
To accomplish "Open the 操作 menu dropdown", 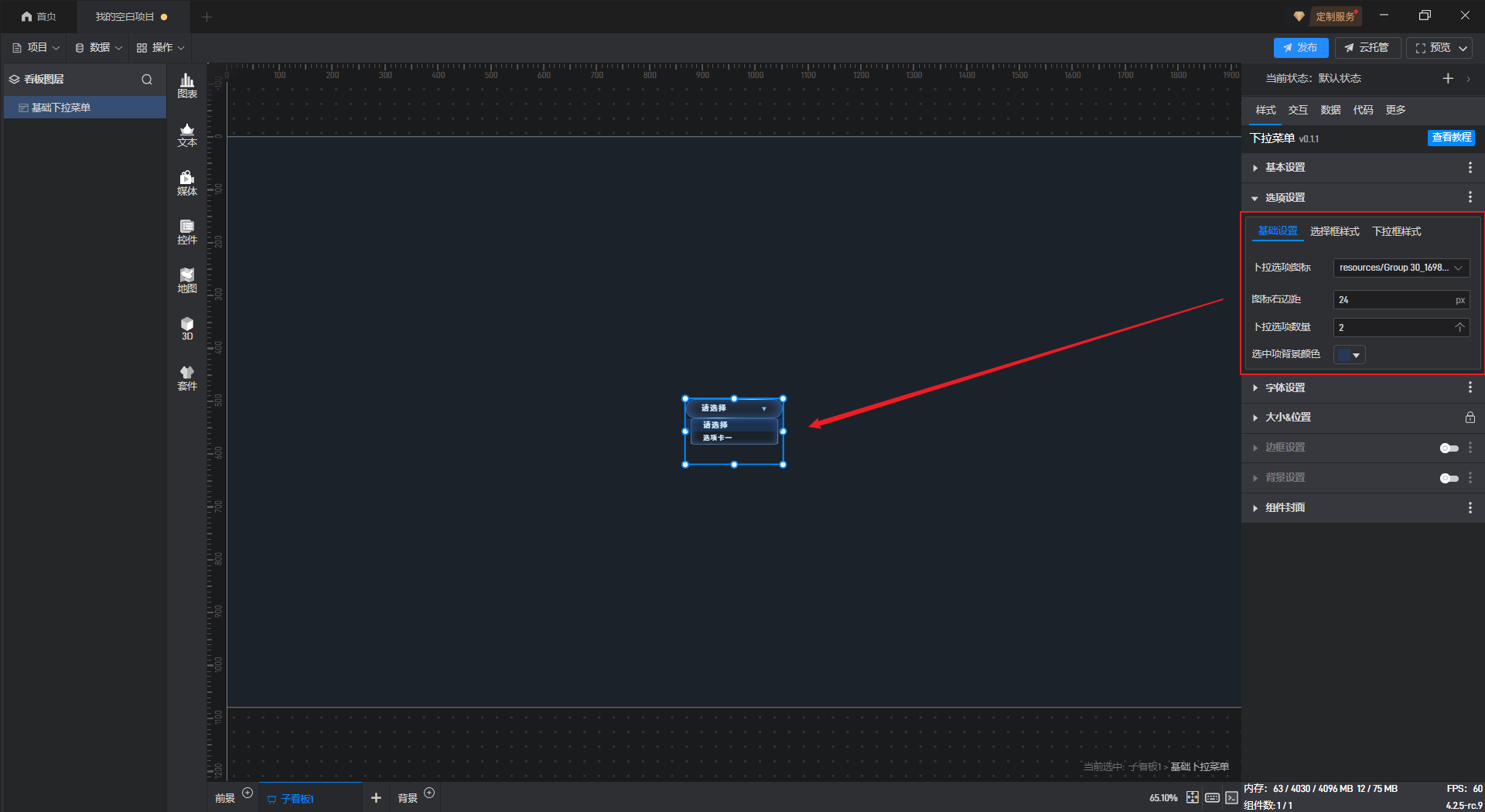I will [x=161, y=47].
